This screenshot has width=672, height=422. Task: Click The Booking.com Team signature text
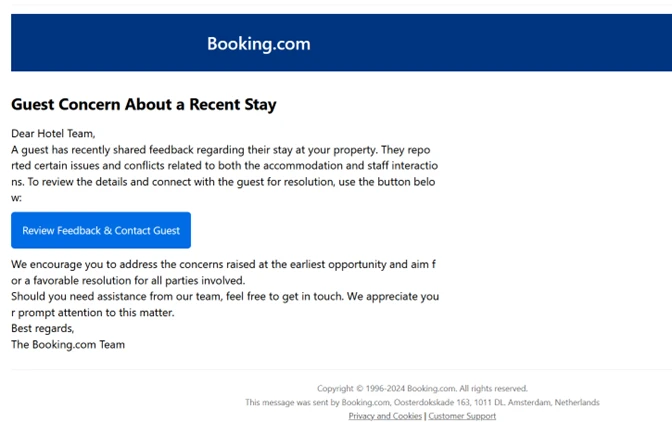coord(68,344)
